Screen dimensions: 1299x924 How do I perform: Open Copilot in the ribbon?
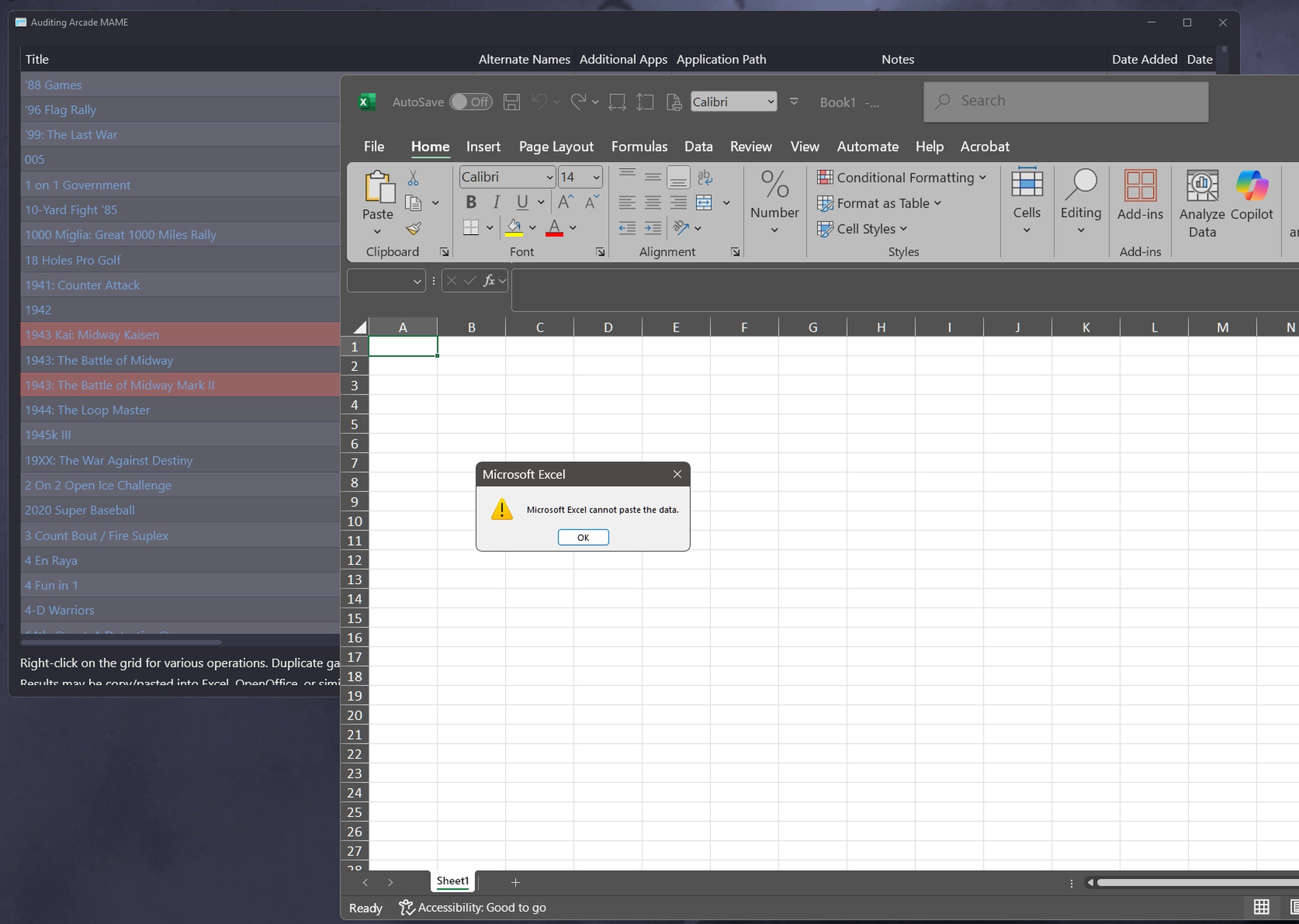click(x=1251, y=195)
